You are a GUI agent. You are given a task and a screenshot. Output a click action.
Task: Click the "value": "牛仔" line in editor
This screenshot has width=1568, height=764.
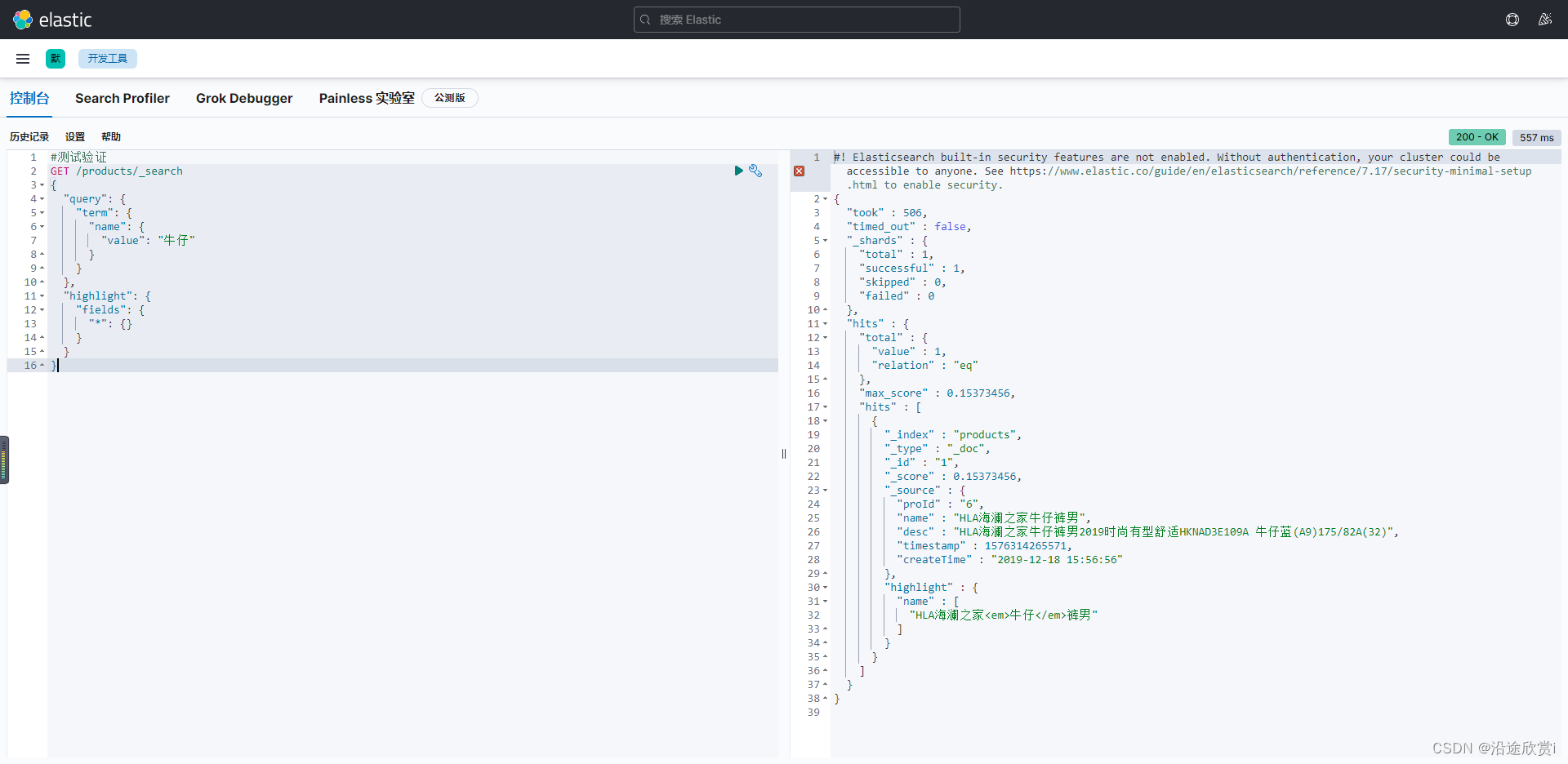tap(148, 241)
